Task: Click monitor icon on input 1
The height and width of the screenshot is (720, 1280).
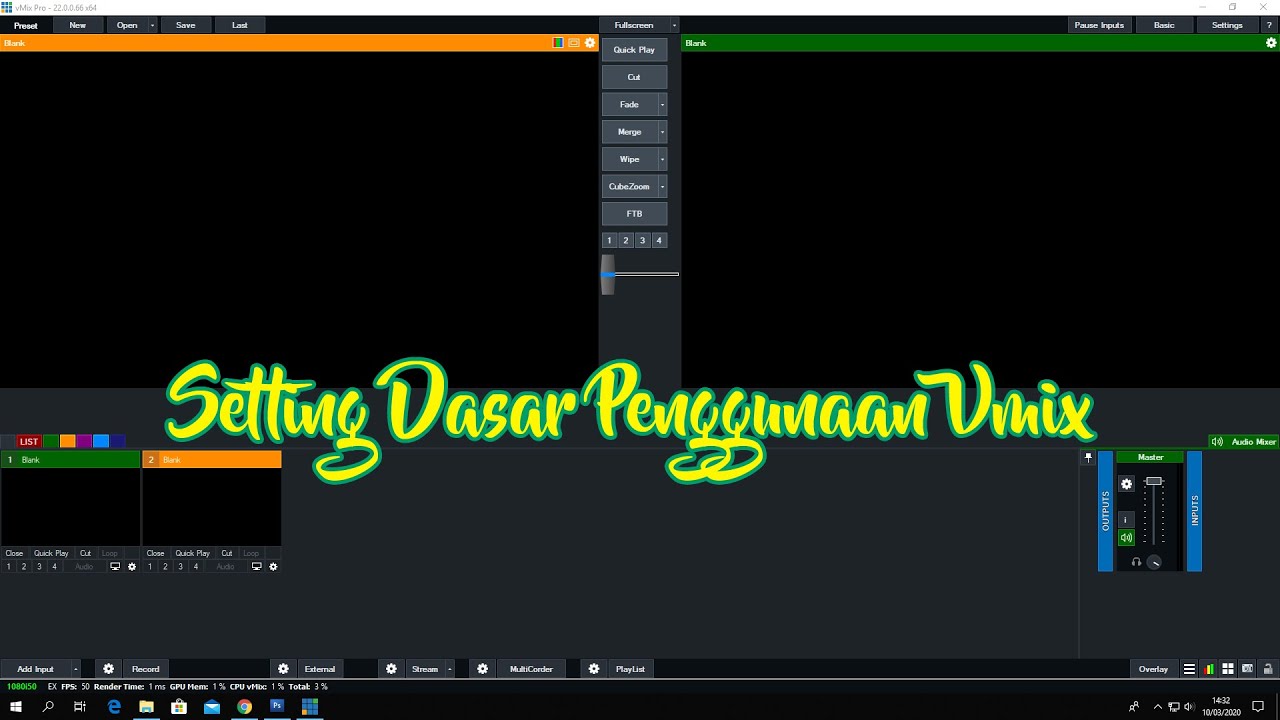Action: [115, 567]
